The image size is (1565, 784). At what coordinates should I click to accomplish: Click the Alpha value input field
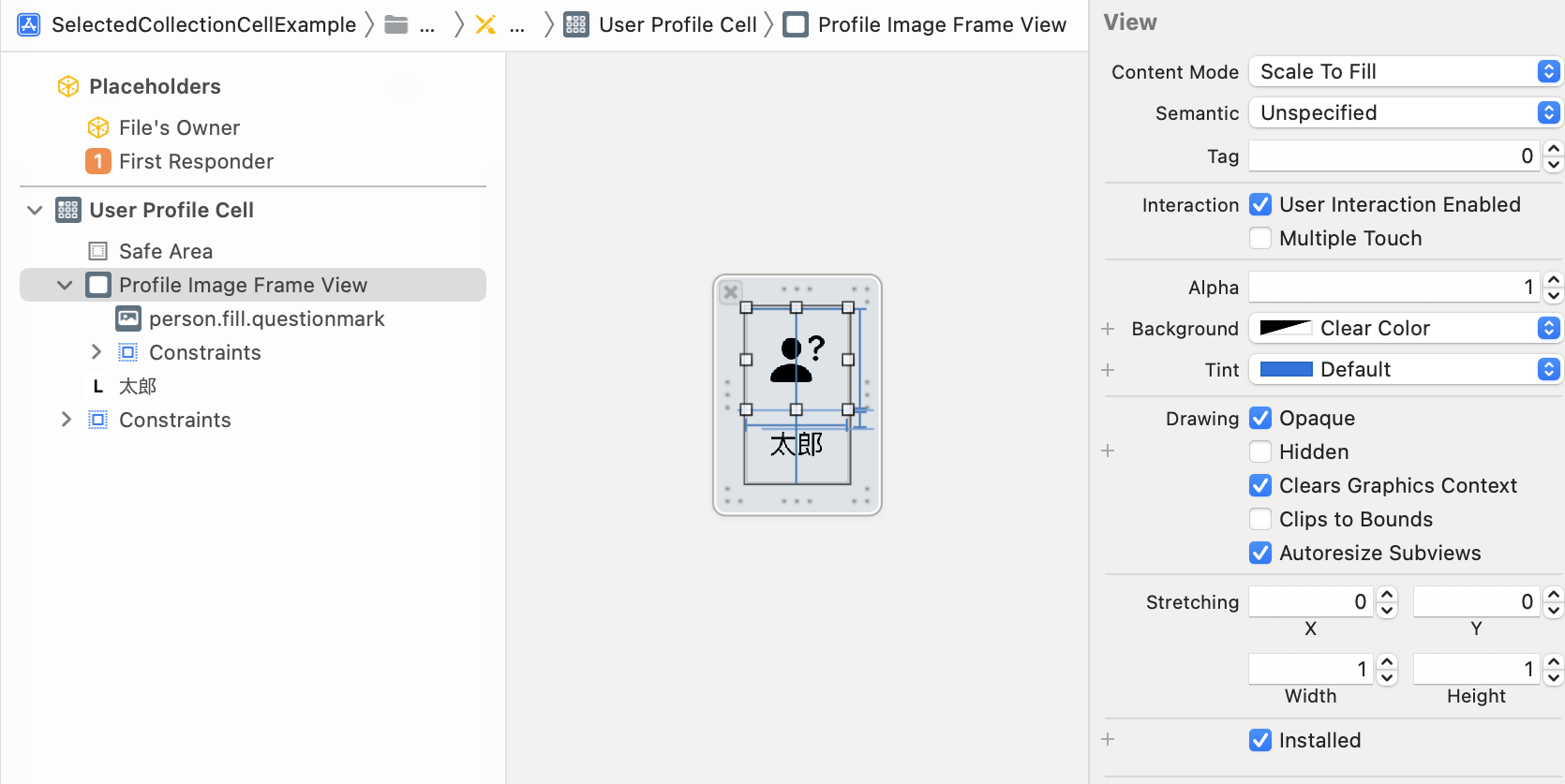point(1394,287)
